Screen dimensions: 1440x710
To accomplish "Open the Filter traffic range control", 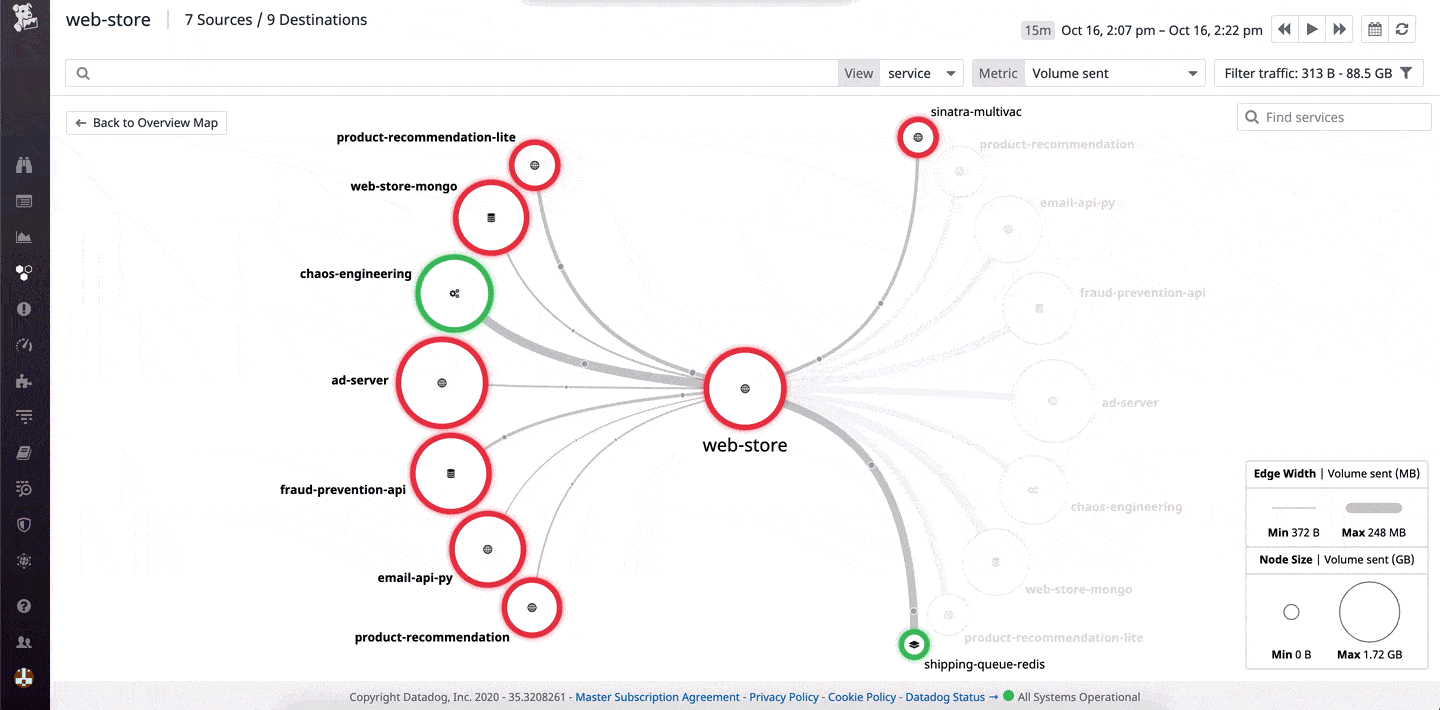I will [1318, 73].
